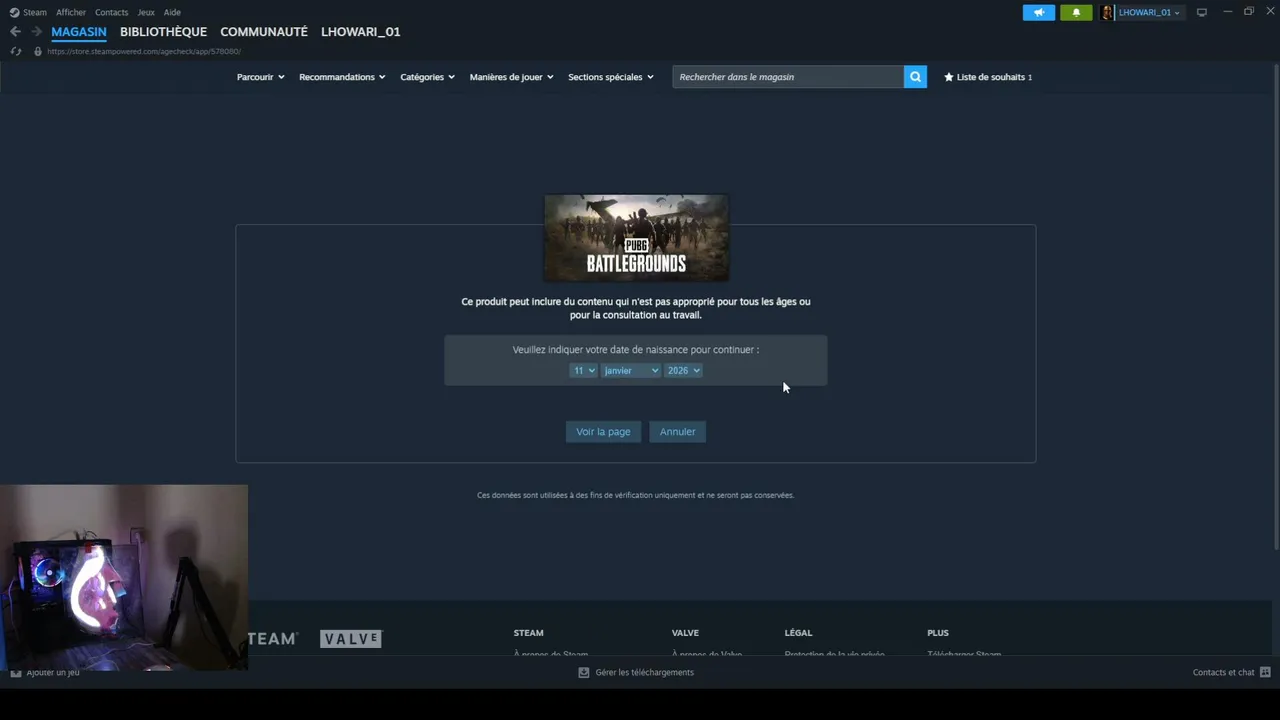Click the wishlist star icon
This screenshot has height=720, width=1280.
pos(949,77)
